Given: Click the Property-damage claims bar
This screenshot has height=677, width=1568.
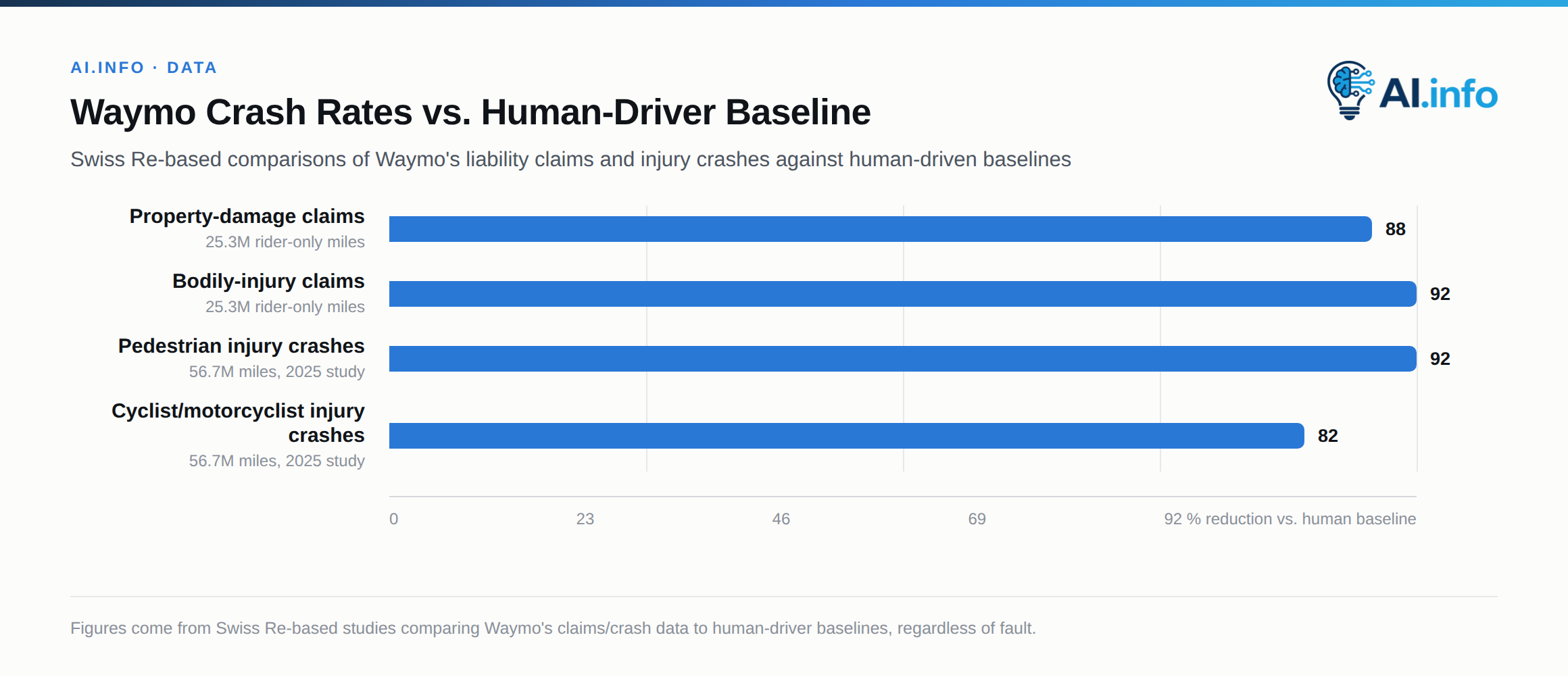Looking at the screenshot, I should click(881, 229).
